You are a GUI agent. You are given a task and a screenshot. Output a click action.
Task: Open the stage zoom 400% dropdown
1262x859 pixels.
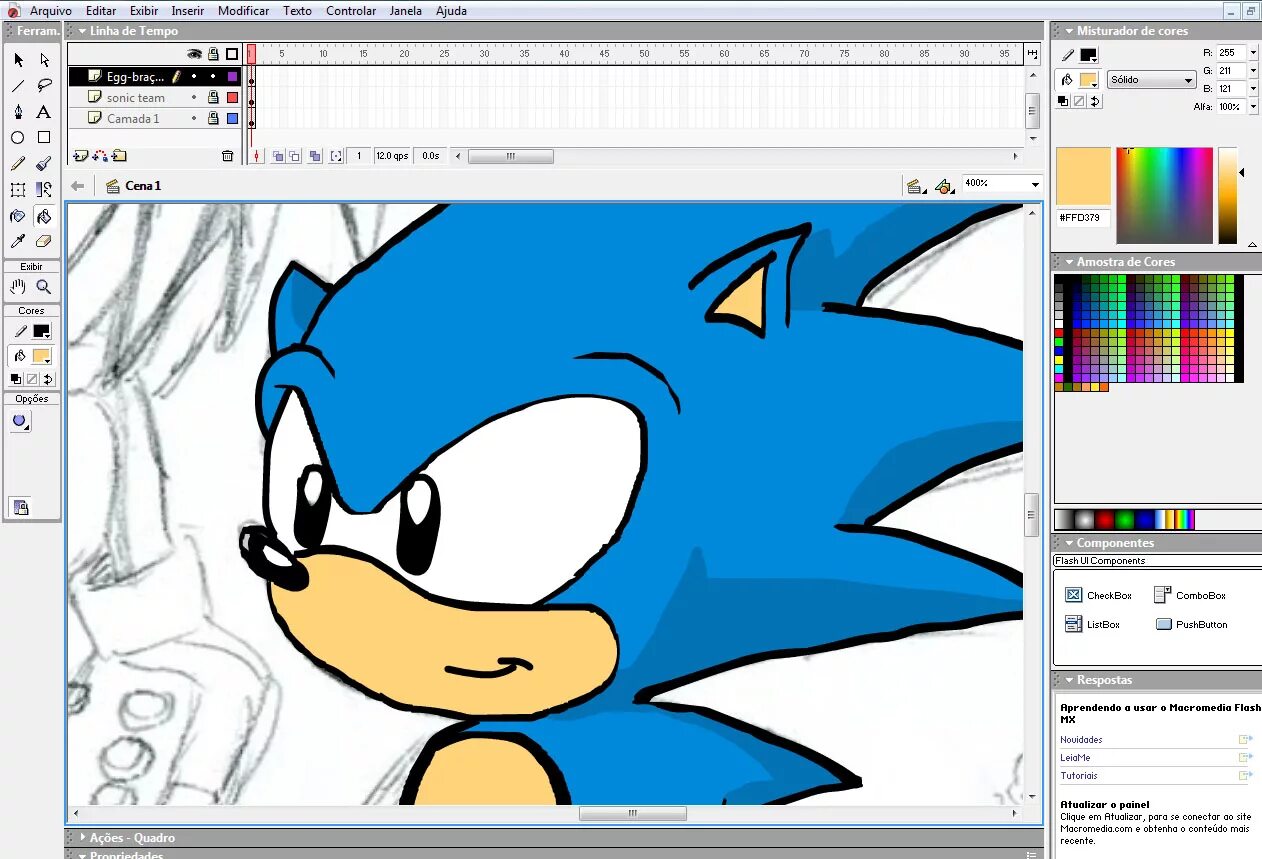coord(1035,184)
